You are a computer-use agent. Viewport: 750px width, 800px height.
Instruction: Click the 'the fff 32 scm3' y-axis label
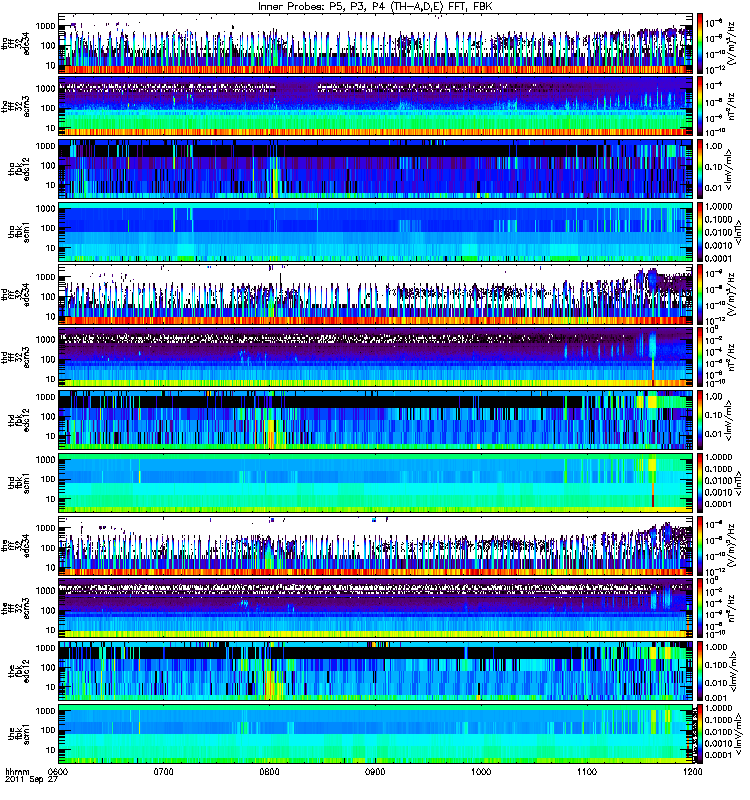[x=16, y=608]
